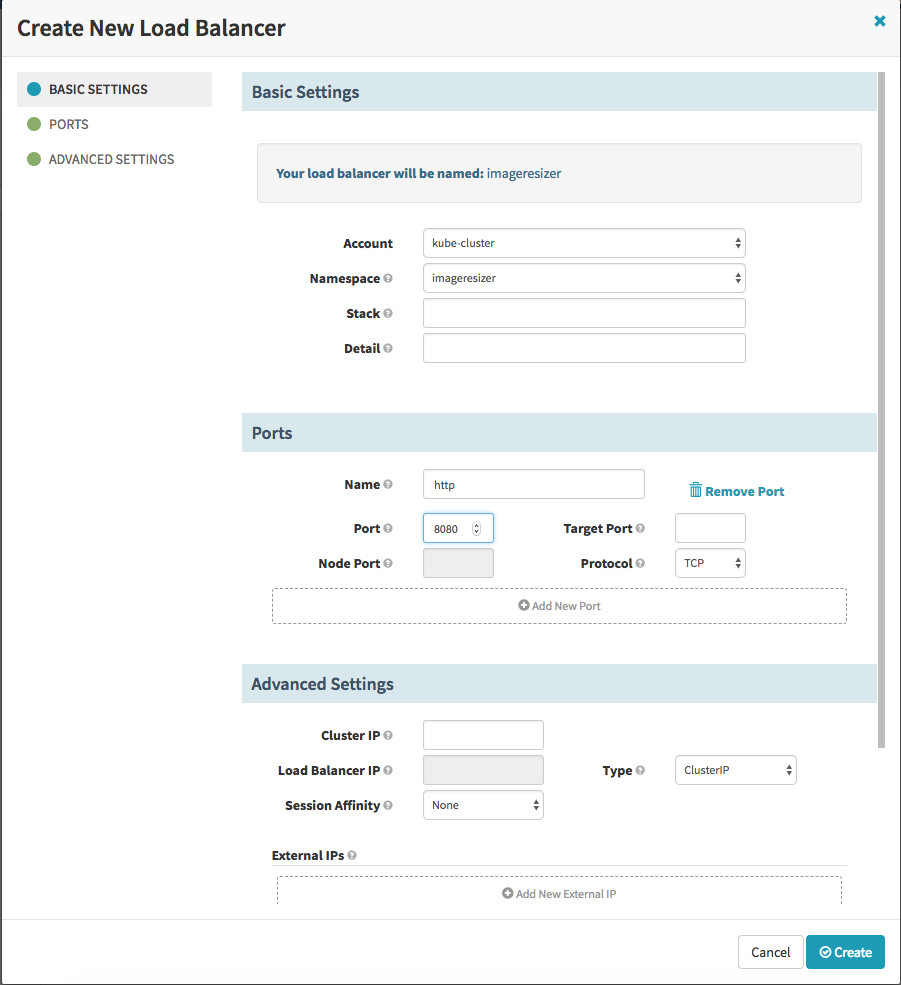Open the Namespace dropdown
The image size is (901, 985).
[x=584, y=278]
